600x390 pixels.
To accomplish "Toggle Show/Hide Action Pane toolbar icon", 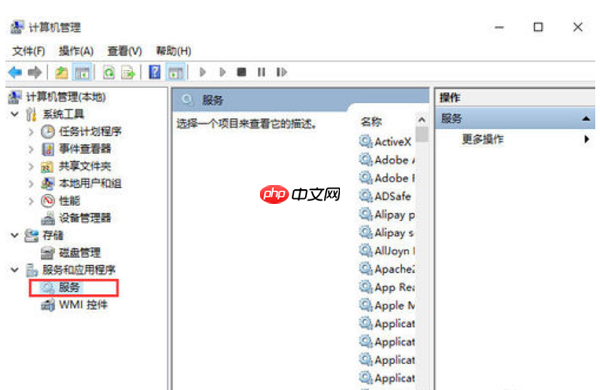I will click(x=176, y=72).
